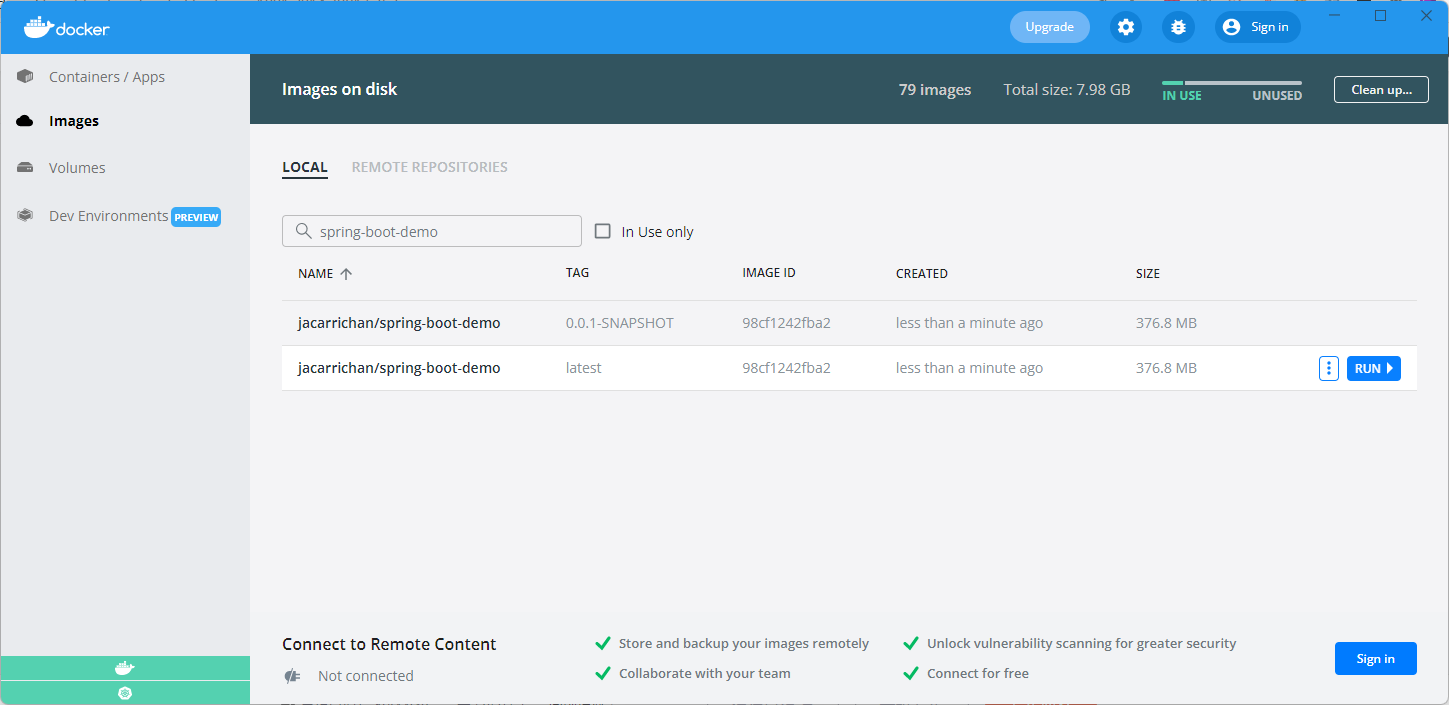Click the Docker whale status icon at bottom-left
This screenshot has width=1449, height=705.
pos(125,668)
